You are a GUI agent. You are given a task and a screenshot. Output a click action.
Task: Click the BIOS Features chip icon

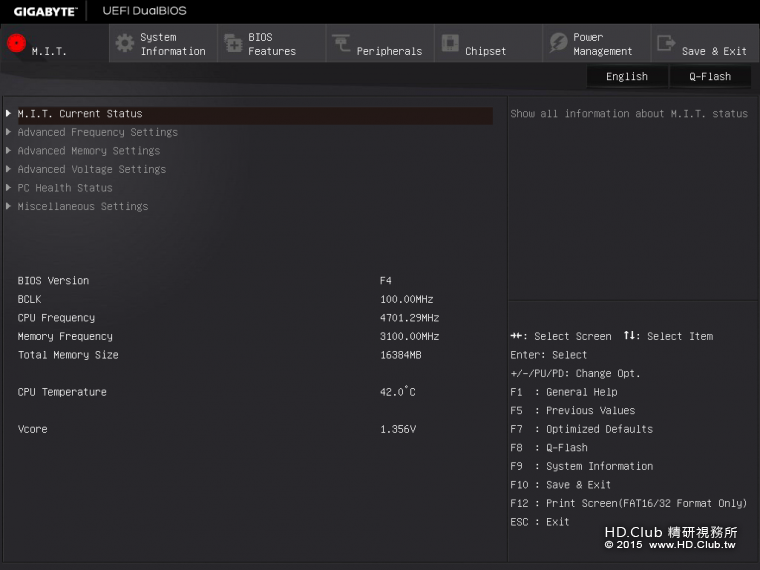233,43
